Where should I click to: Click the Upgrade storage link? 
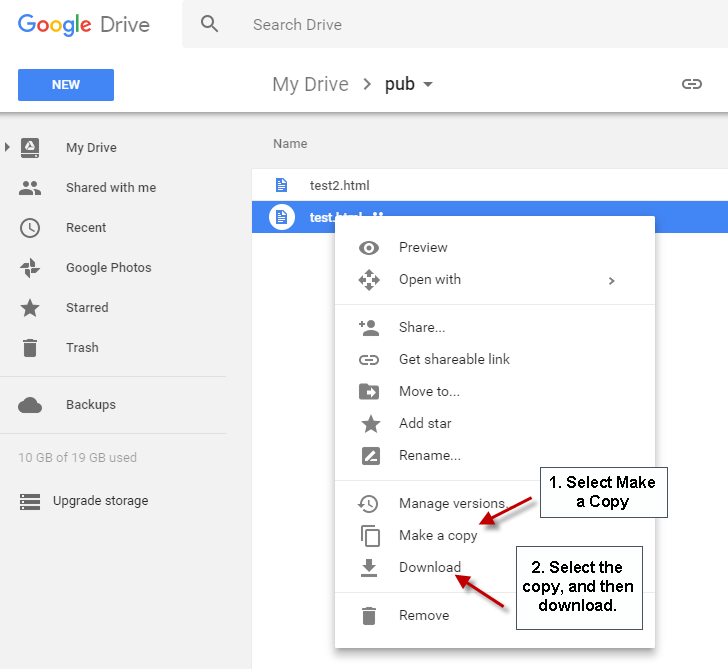100,500
